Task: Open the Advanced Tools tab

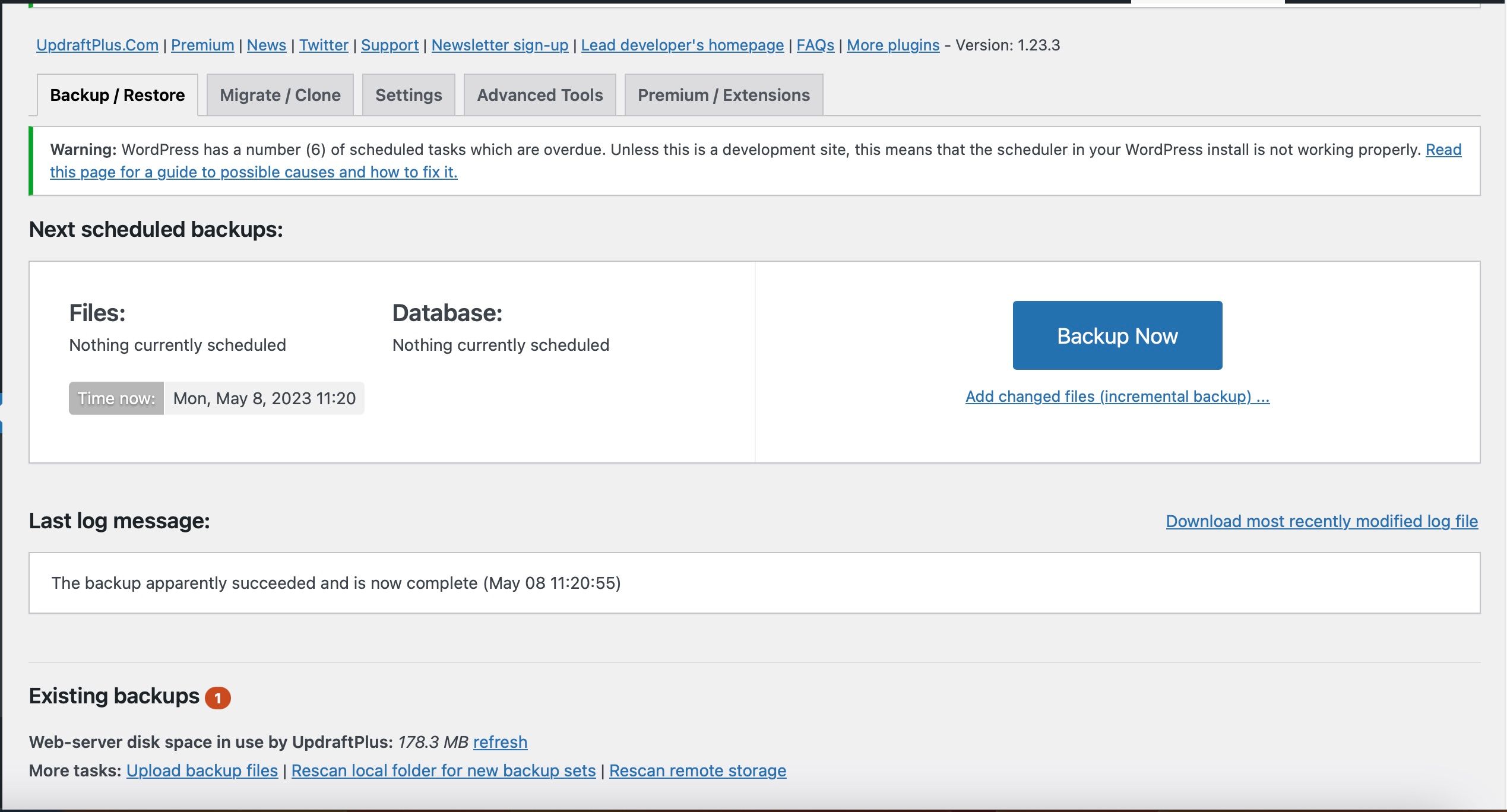Action: [539, 95]
